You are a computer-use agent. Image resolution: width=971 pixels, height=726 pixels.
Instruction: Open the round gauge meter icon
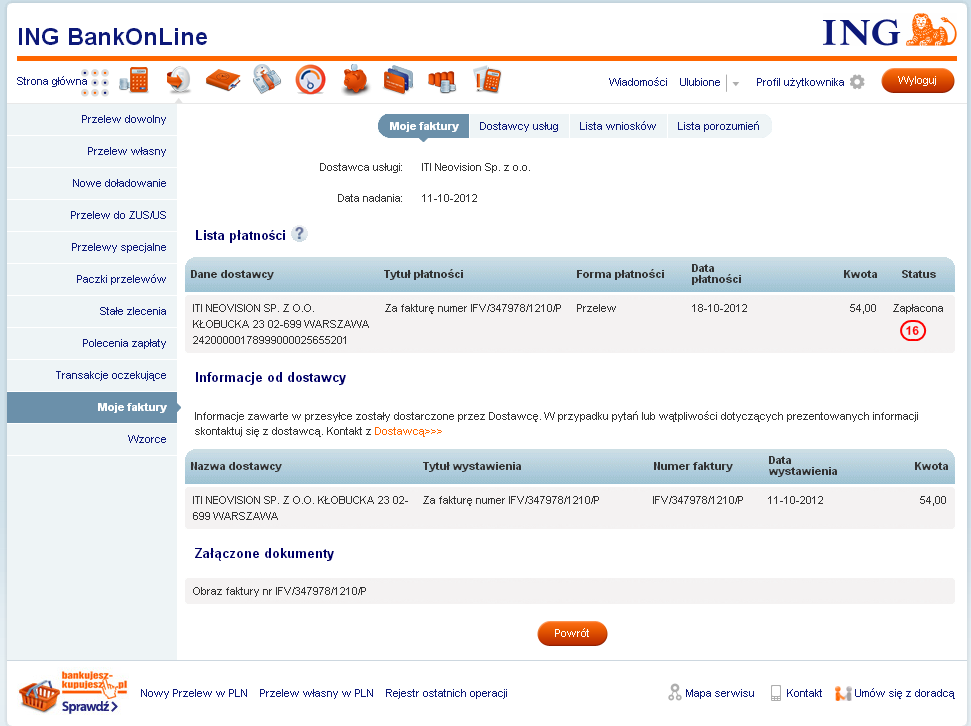(x=310, y=80)
